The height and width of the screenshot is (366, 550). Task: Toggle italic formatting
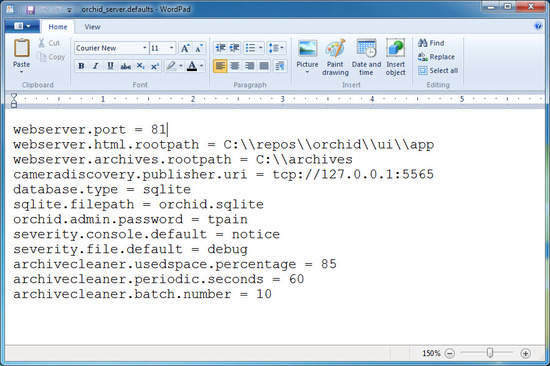tap(95, 66)
